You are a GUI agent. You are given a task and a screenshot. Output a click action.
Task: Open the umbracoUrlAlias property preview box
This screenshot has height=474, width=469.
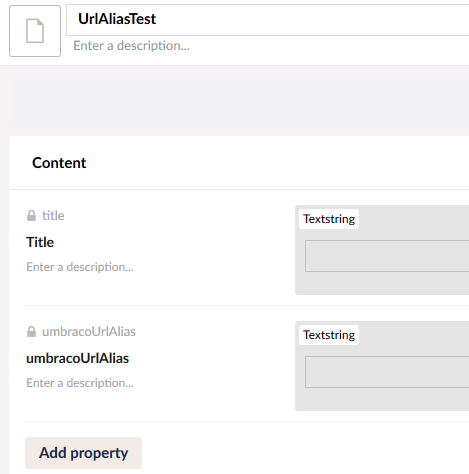pos(382,366)
